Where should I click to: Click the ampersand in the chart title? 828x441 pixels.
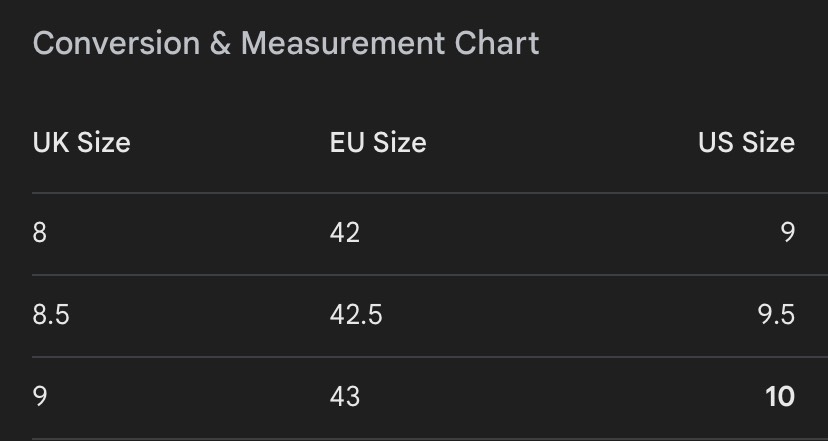tap(221, 43)
